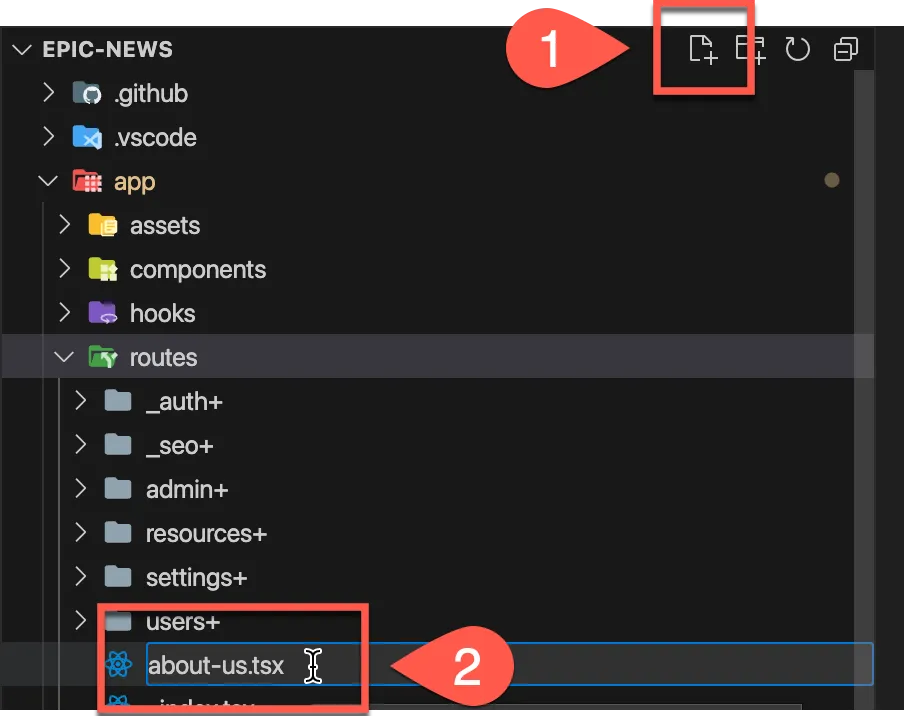Select the users+ folder label

click(183, 621)
